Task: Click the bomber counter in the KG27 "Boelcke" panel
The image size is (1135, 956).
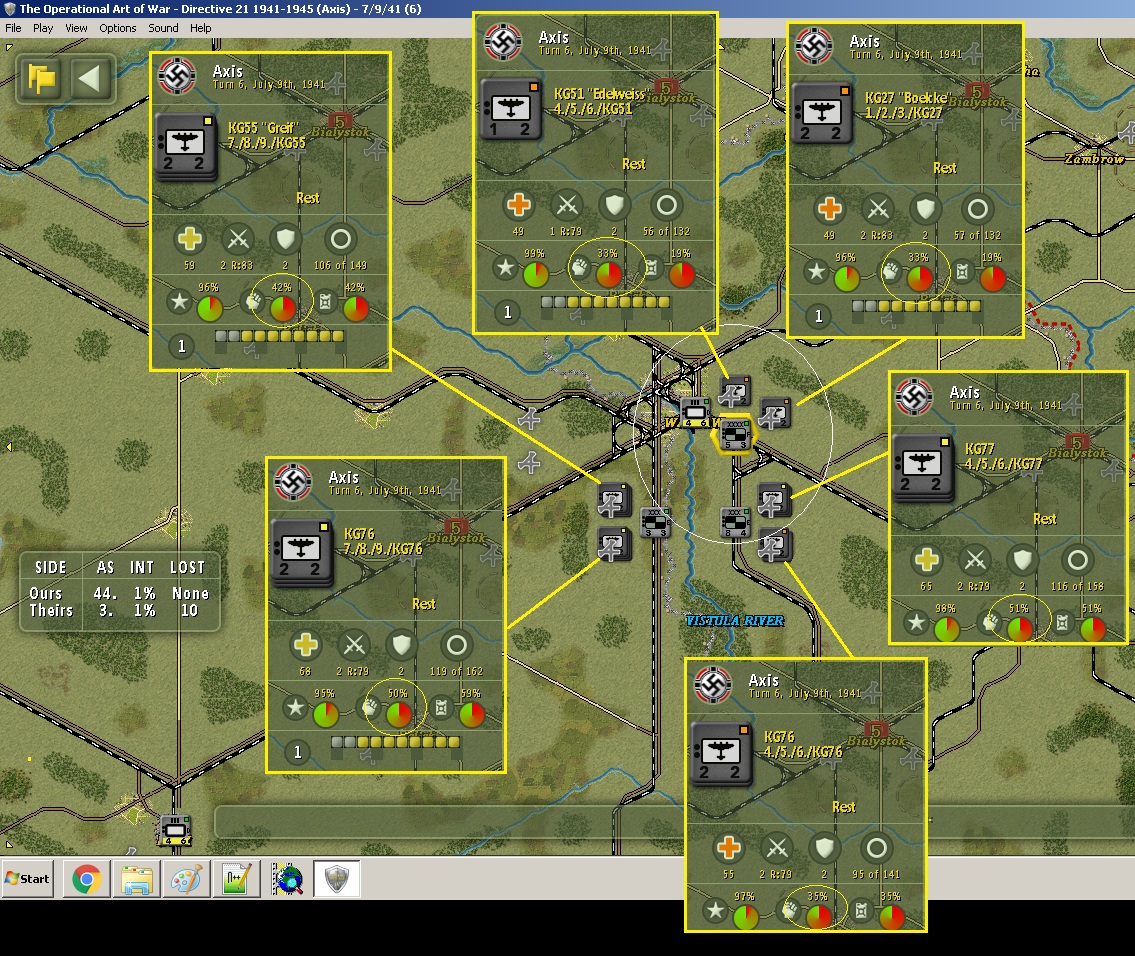Action: 822,113
